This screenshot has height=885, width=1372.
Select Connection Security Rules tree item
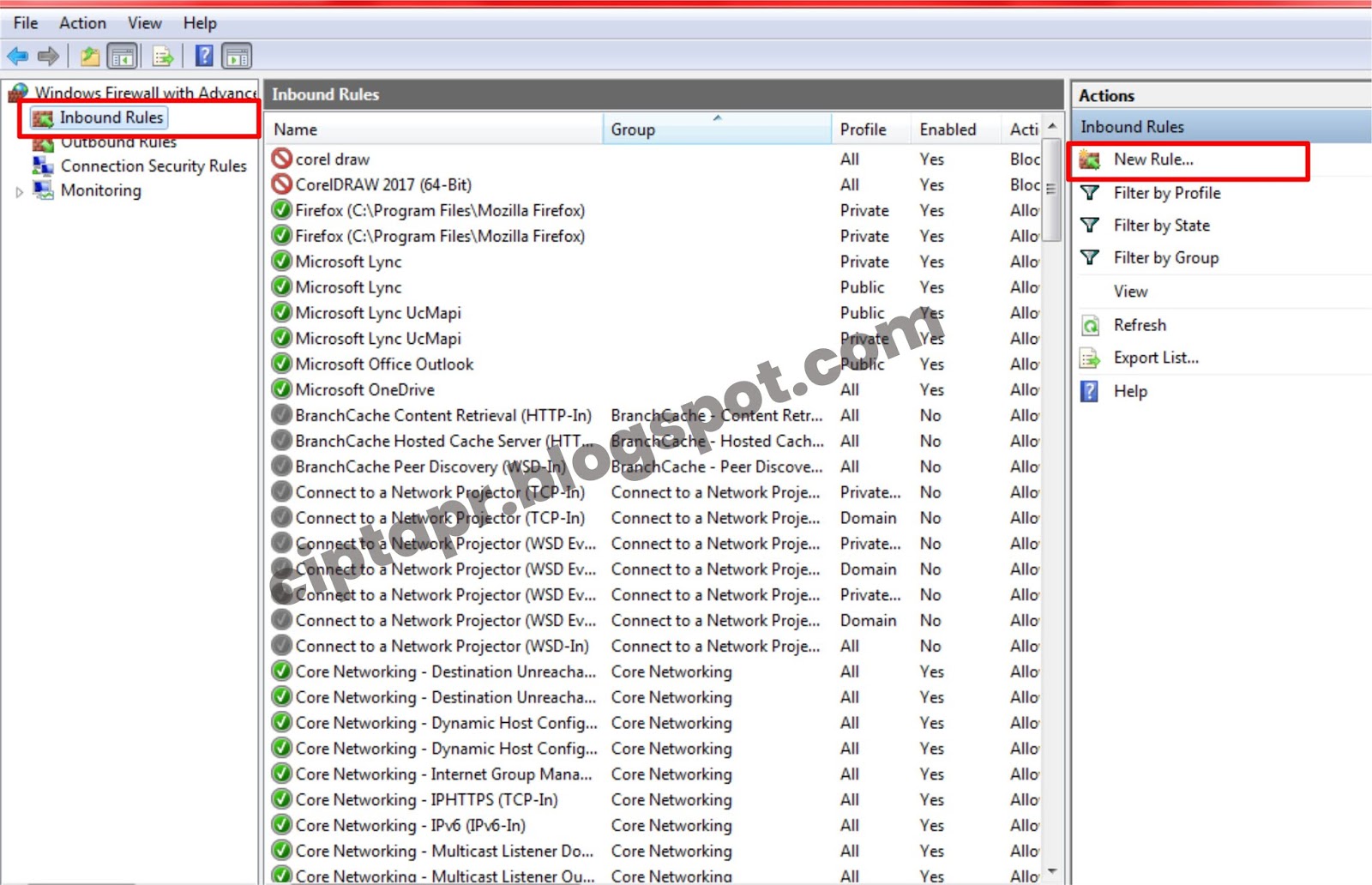pyautogui.click(x=153, y=166)
